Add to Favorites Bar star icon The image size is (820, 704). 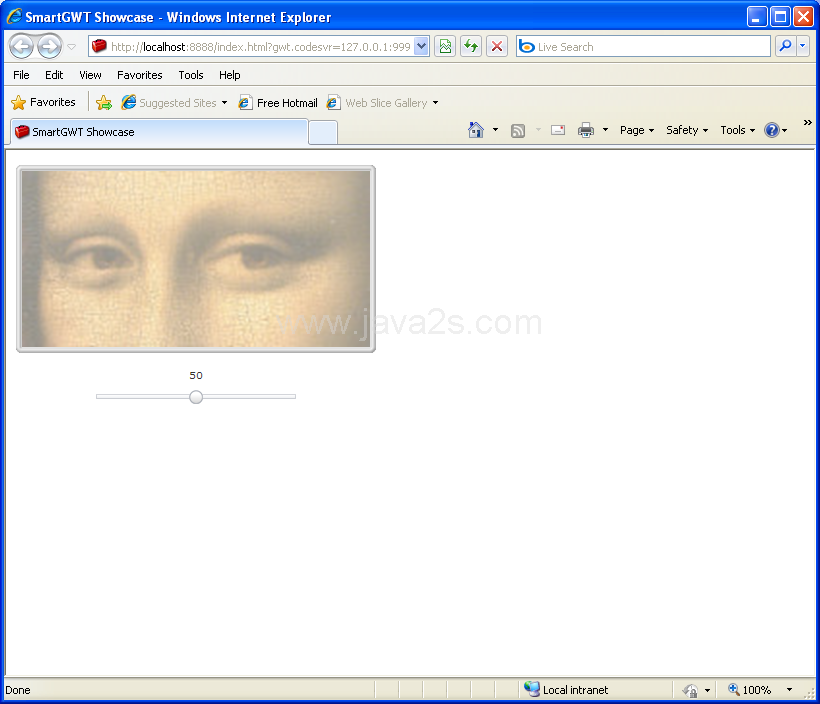[x=104, y=103]
